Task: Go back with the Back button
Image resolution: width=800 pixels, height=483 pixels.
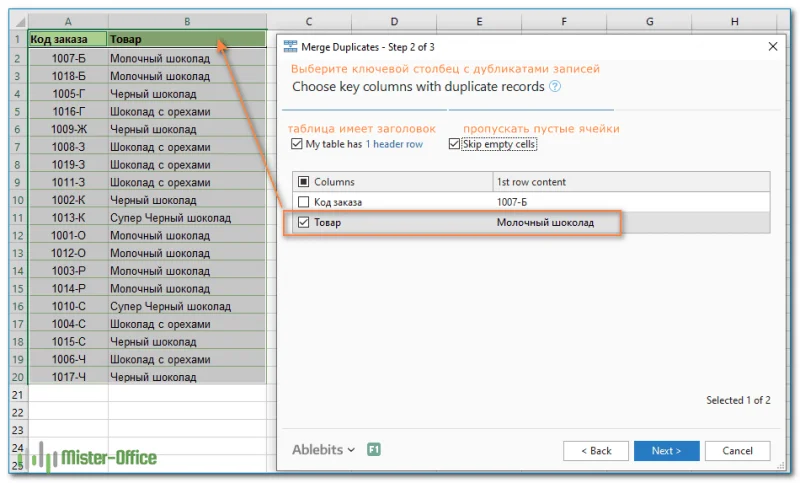Action: pyautogui.click(x=594, y=451)
